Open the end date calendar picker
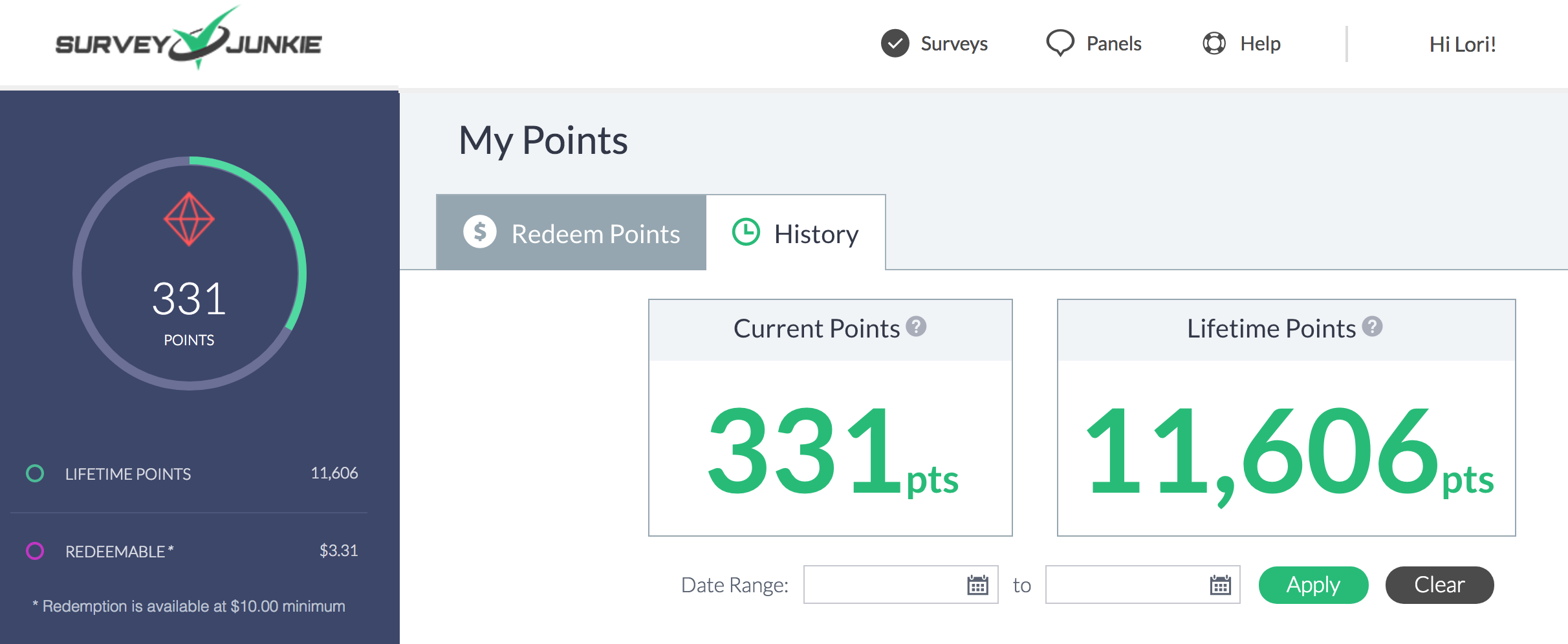Screen dimensions: 1568x644 (x=1220, y=585)
